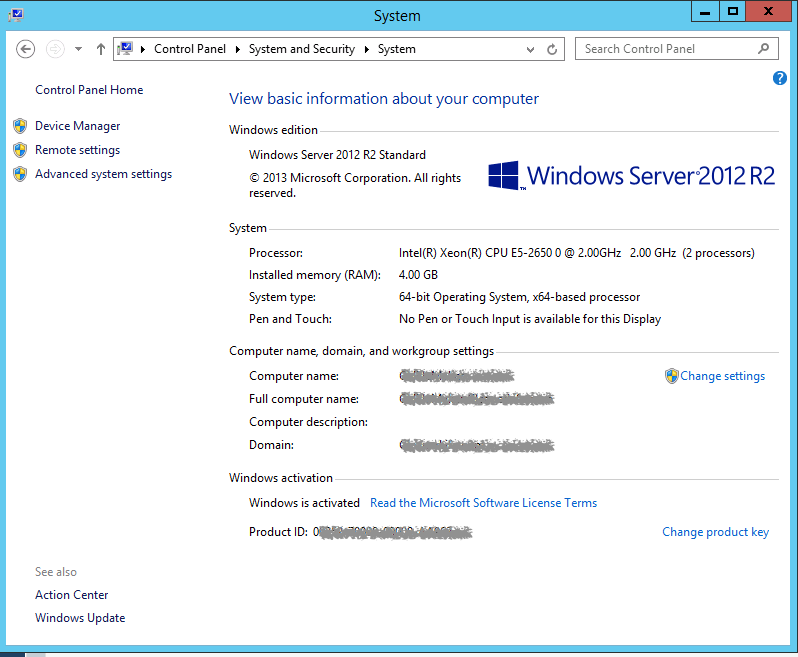This screenshot has width=798, height=657.
Task: Expand the arrow after System and Security
Action: coord(366,49)
